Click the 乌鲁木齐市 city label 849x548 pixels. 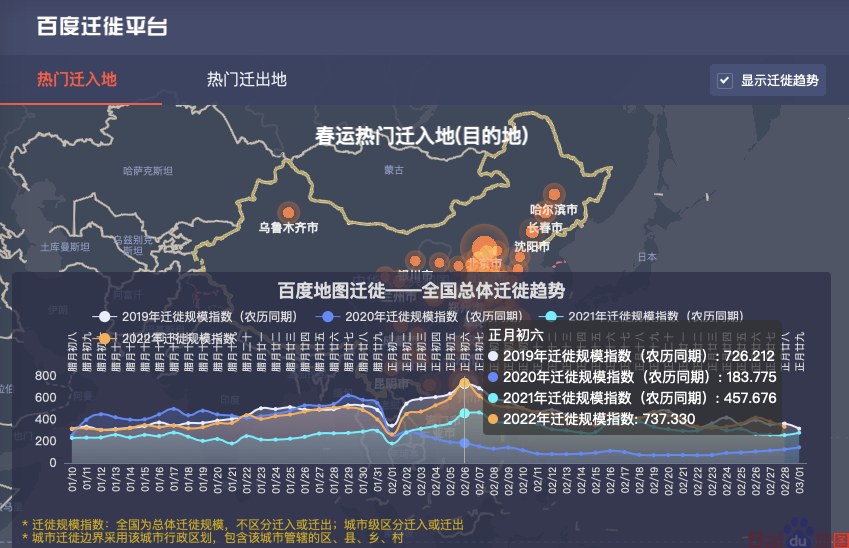(x=288, y=227)
